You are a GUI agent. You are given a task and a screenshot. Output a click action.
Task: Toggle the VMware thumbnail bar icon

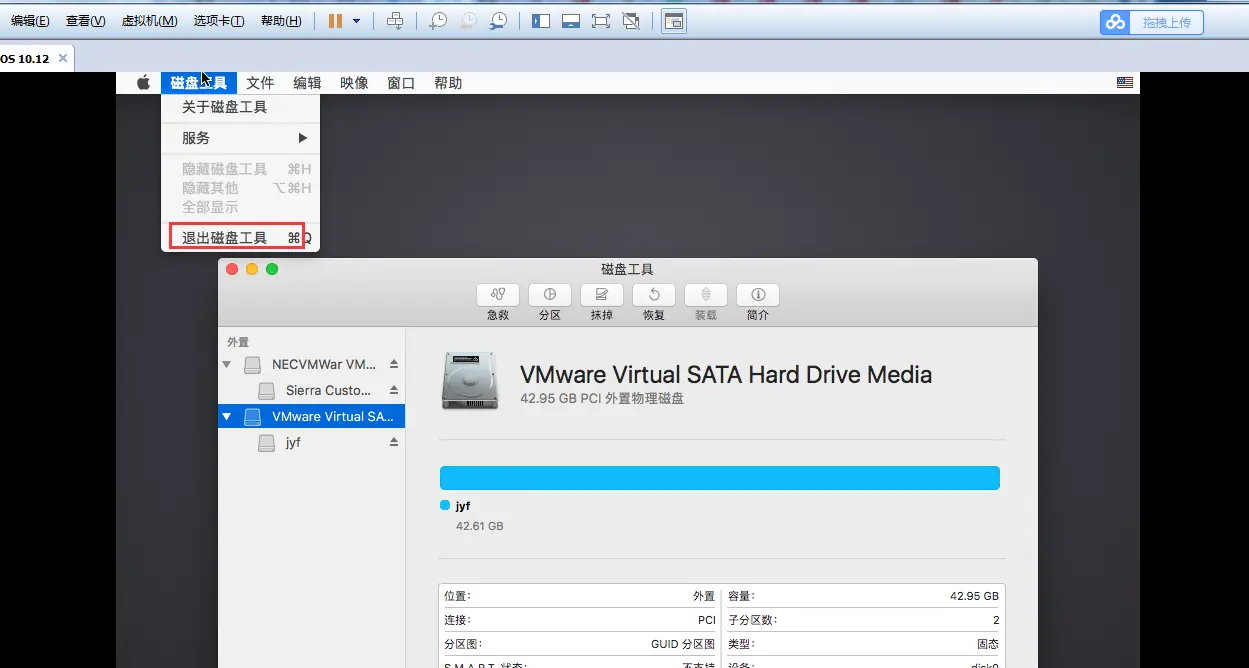coord(571,21)
